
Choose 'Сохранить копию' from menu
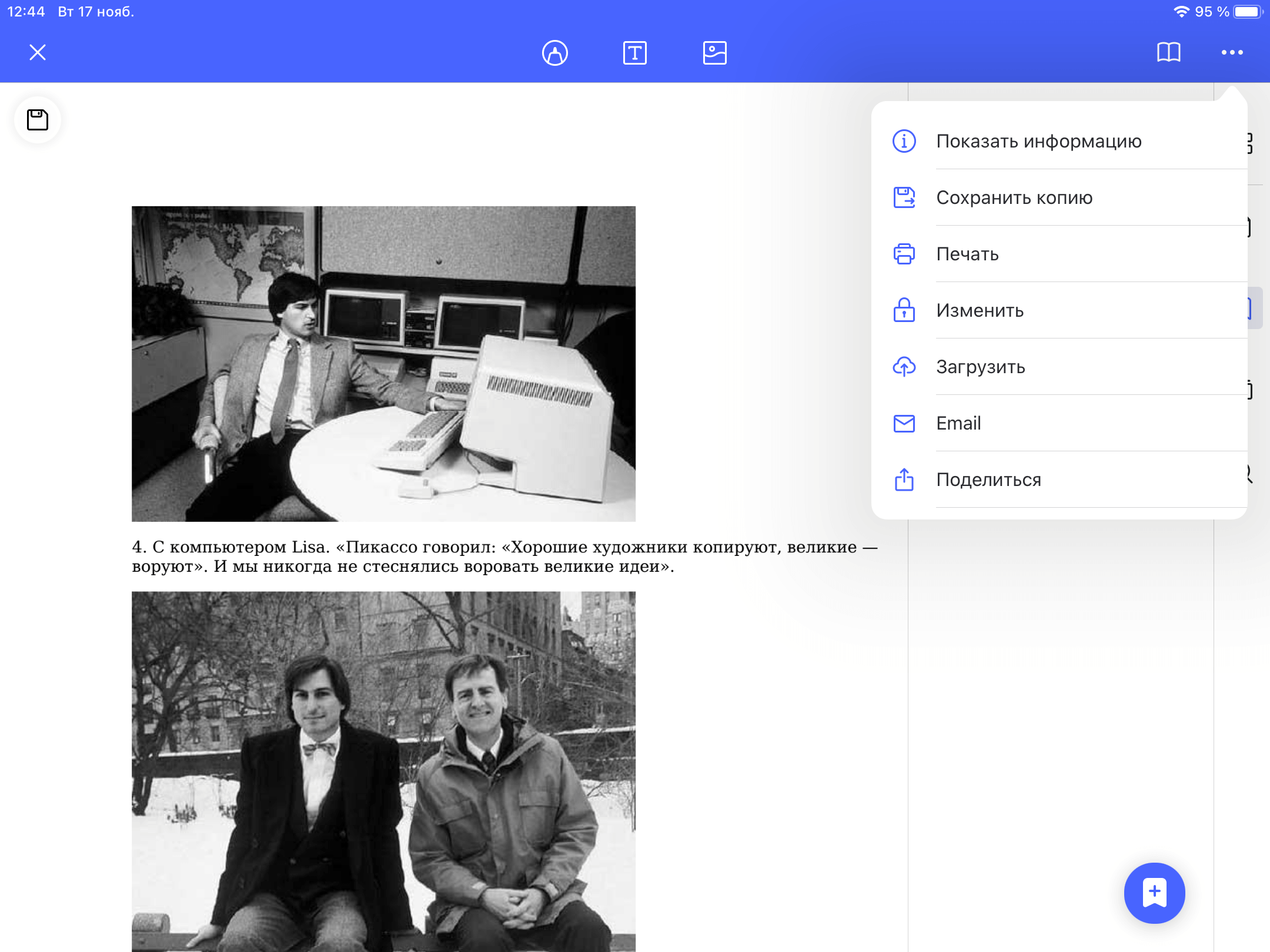tap(1014, 197)
